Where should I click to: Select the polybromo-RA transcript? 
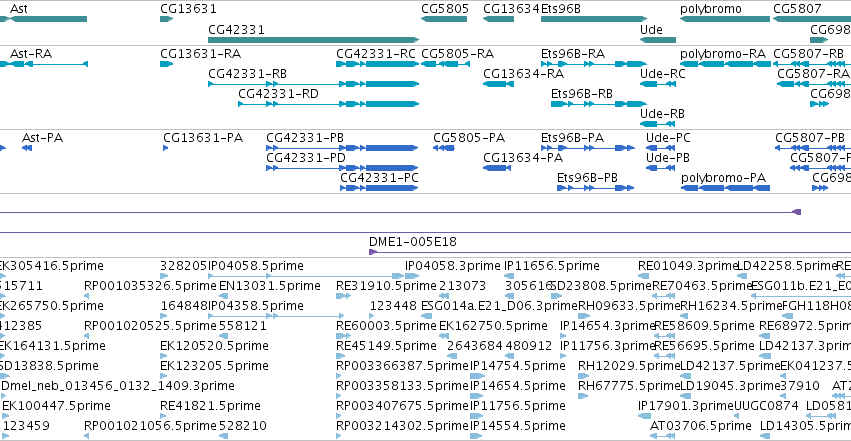pyautogui.click(x=725, y=64)
